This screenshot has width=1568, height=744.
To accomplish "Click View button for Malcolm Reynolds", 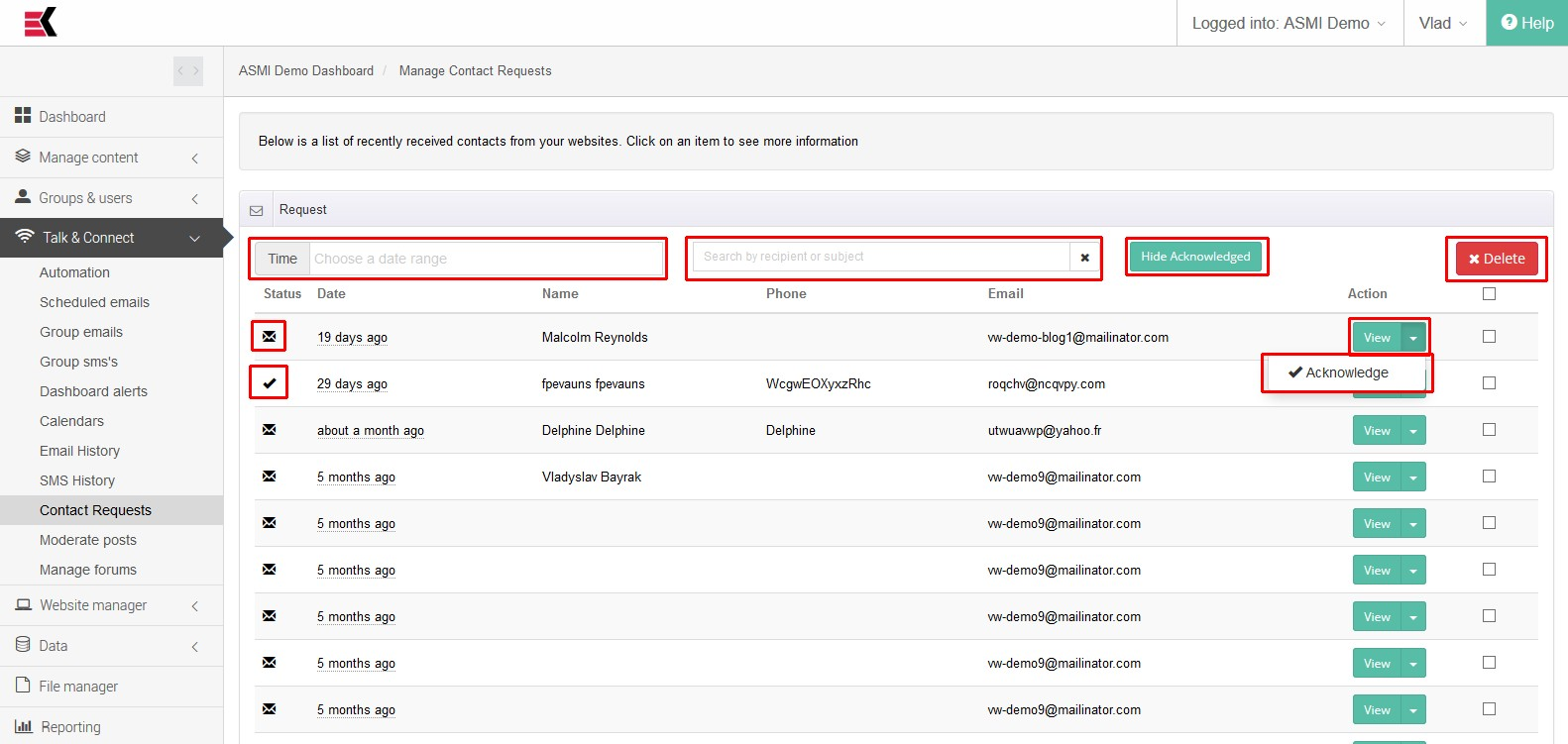I will coord(1377,338).
